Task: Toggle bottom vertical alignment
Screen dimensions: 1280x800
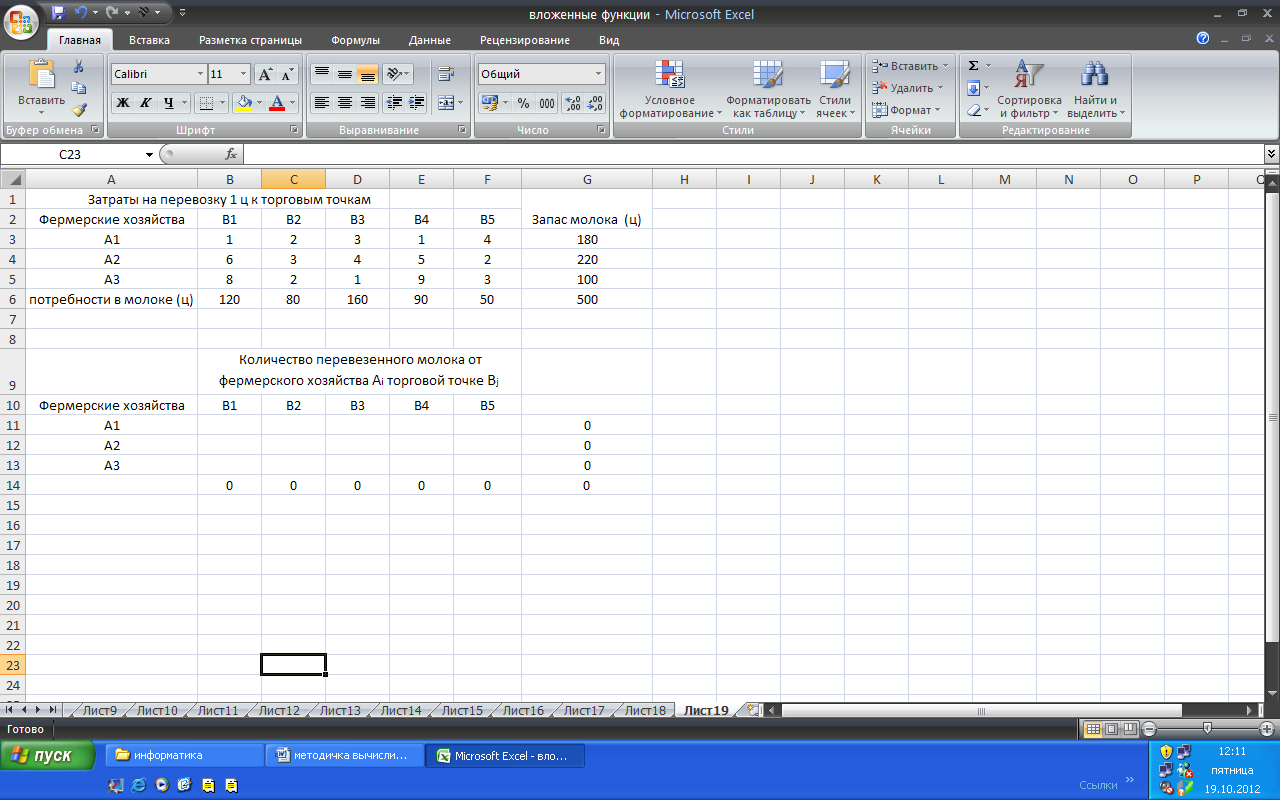Action: click(x=368, y=74)
